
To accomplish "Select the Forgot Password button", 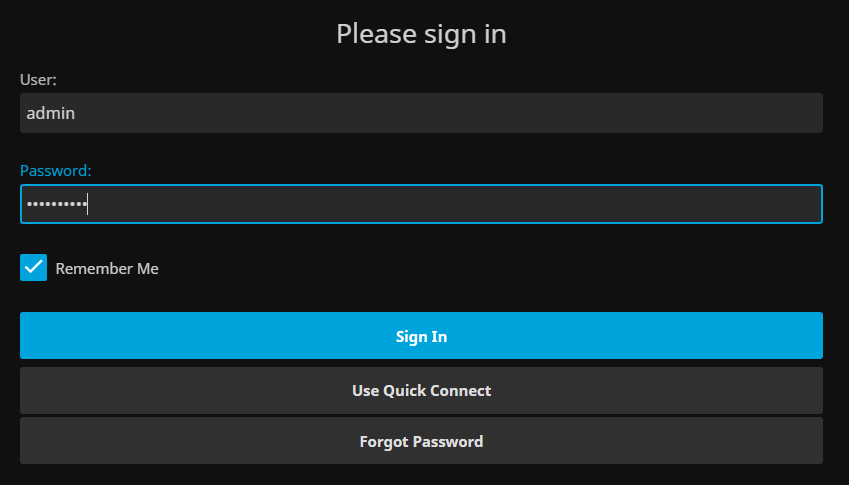I will [x=421, y=441].
